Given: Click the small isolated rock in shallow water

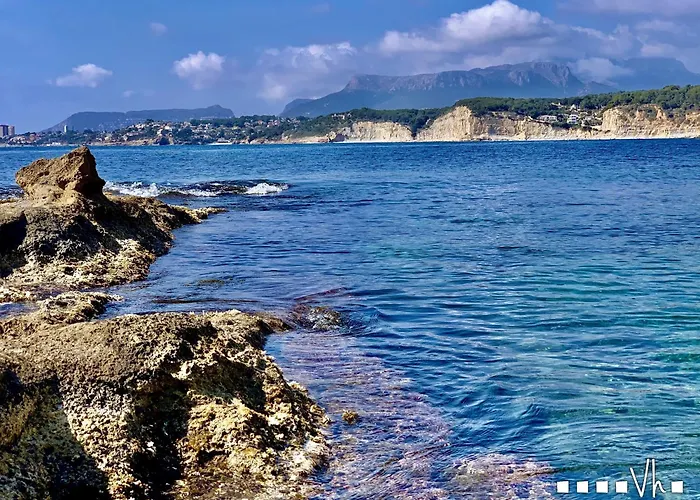Looking at the screenshot, I should click(350, 416).
